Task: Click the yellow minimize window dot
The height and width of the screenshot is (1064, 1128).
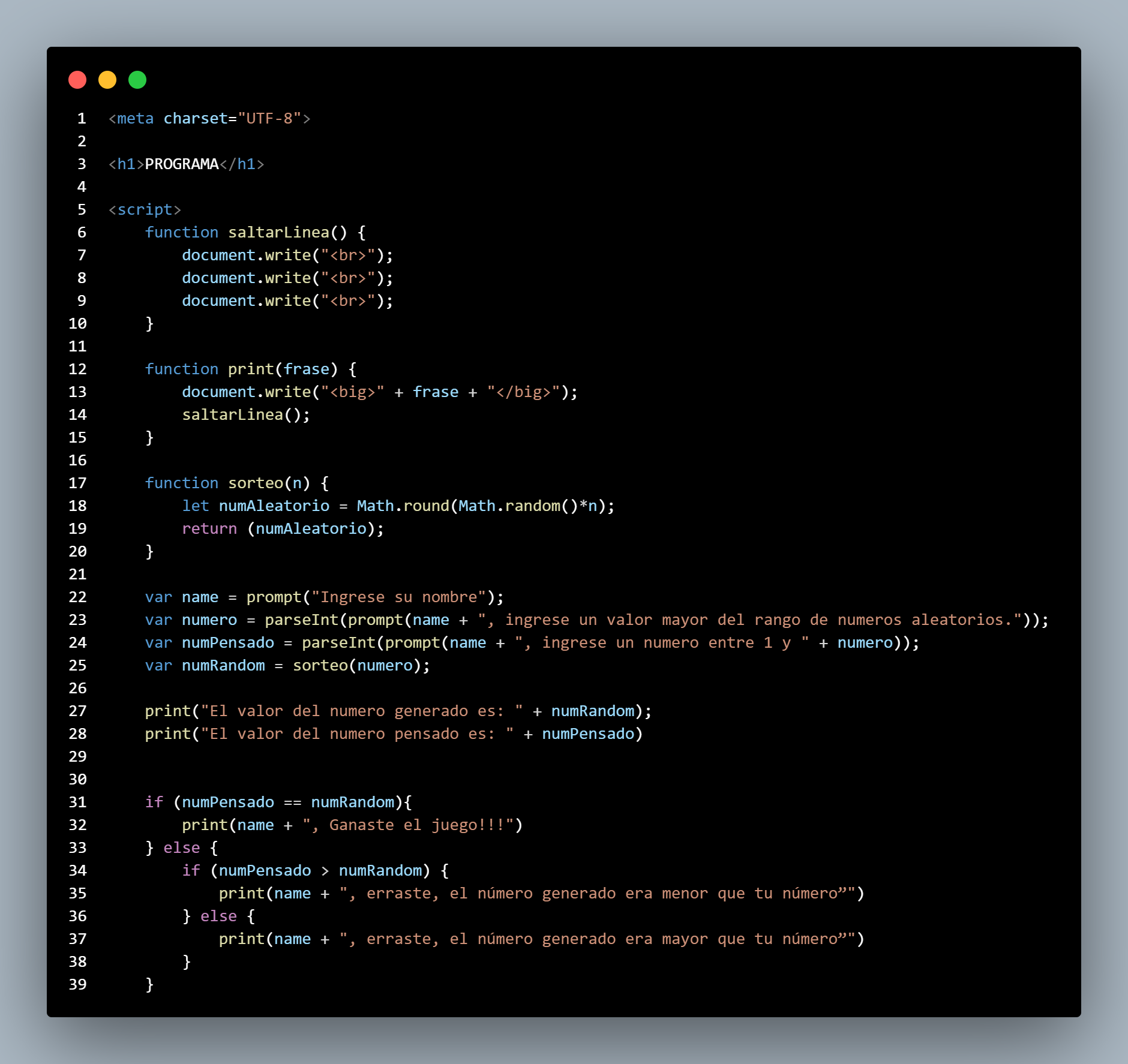Action: [107, 80]
